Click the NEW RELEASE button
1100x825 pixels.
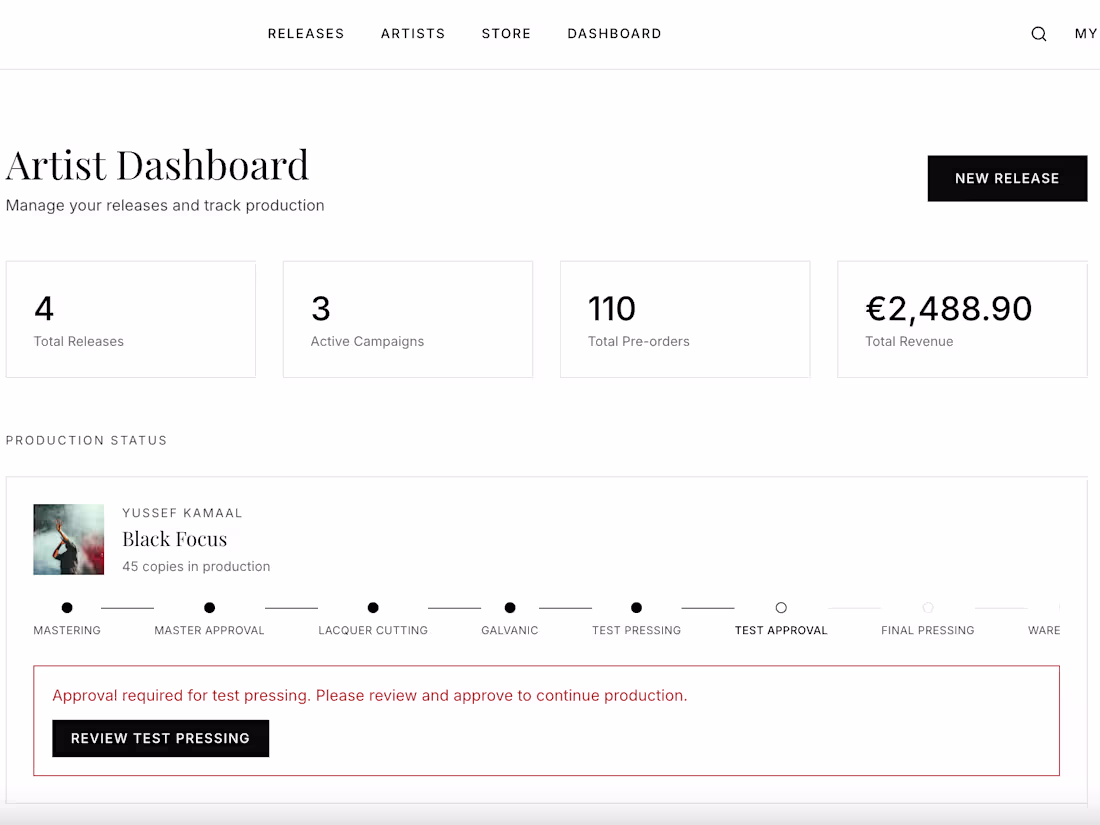pyautogui.click(x=1007, y=178)
